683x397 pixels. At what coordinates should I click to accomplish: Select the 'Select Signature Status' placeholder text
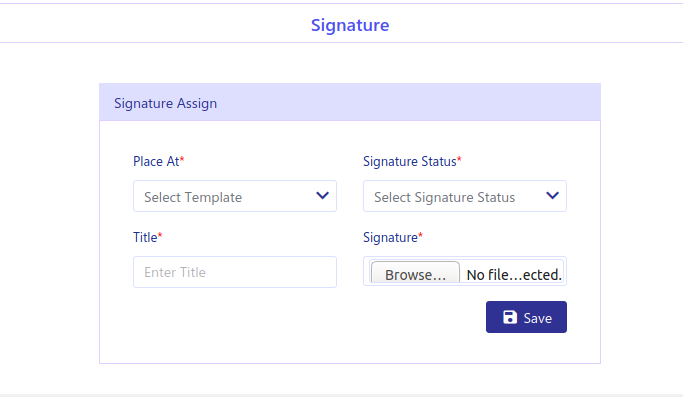445,197
